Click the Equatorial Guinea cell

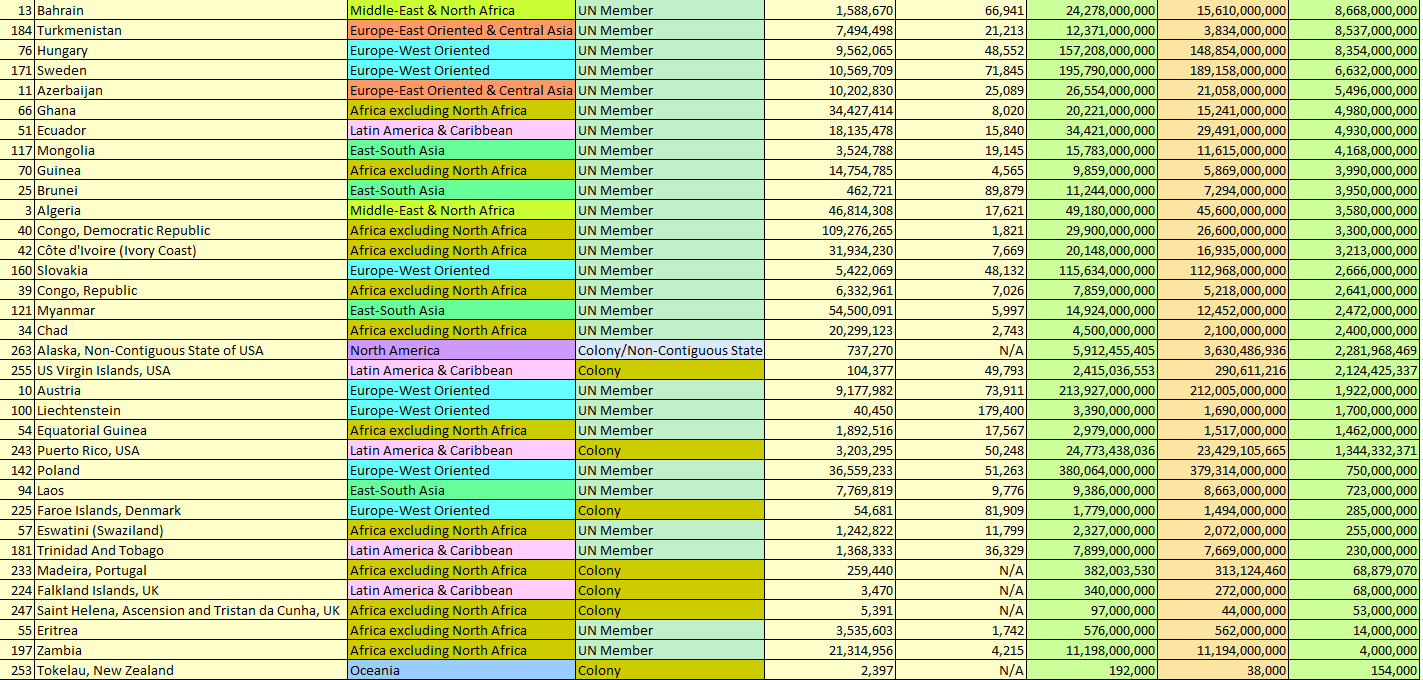click(x=191, y=430)
